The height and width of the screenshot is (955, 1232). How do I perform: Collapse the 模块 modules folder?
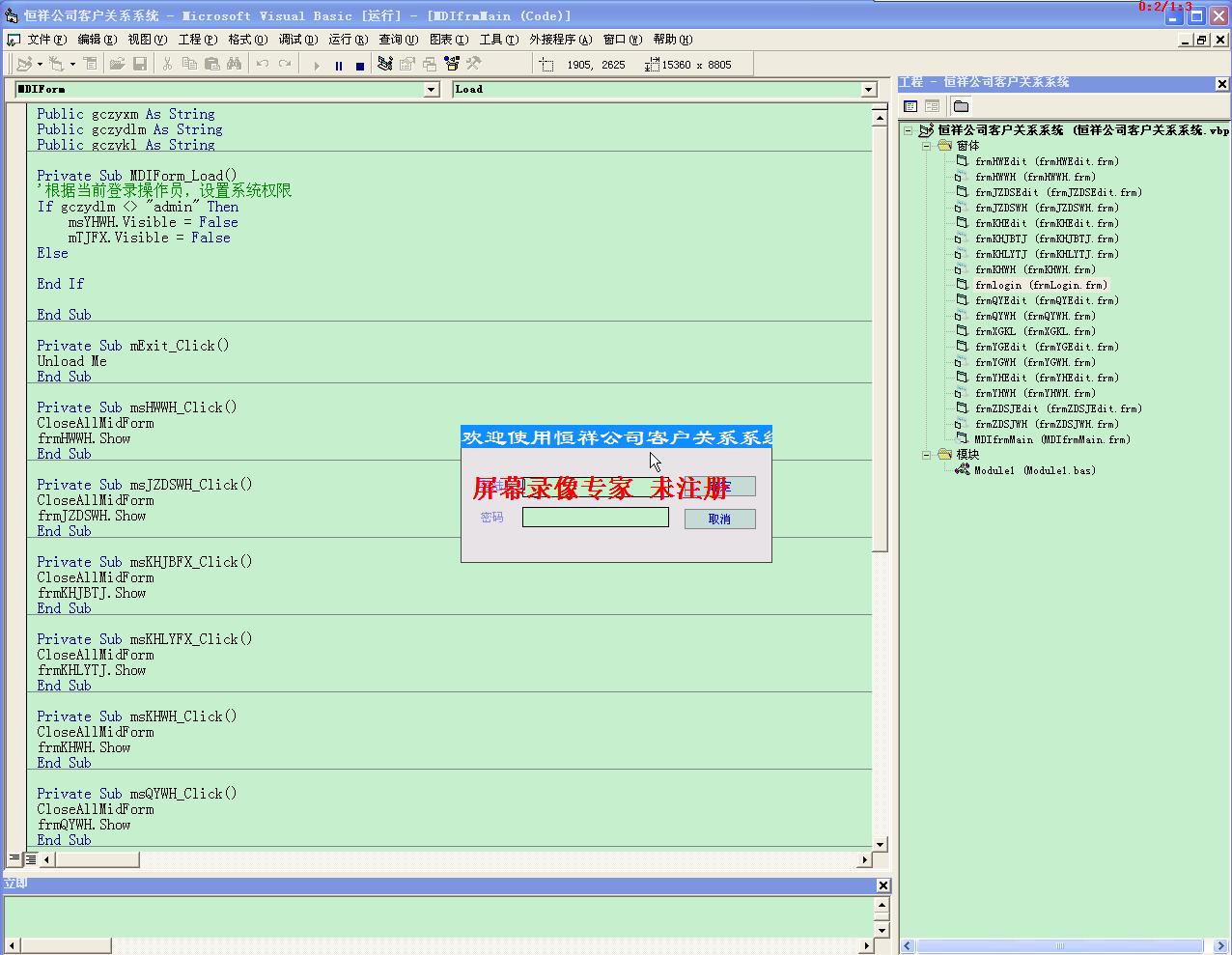tap(926, 455)
